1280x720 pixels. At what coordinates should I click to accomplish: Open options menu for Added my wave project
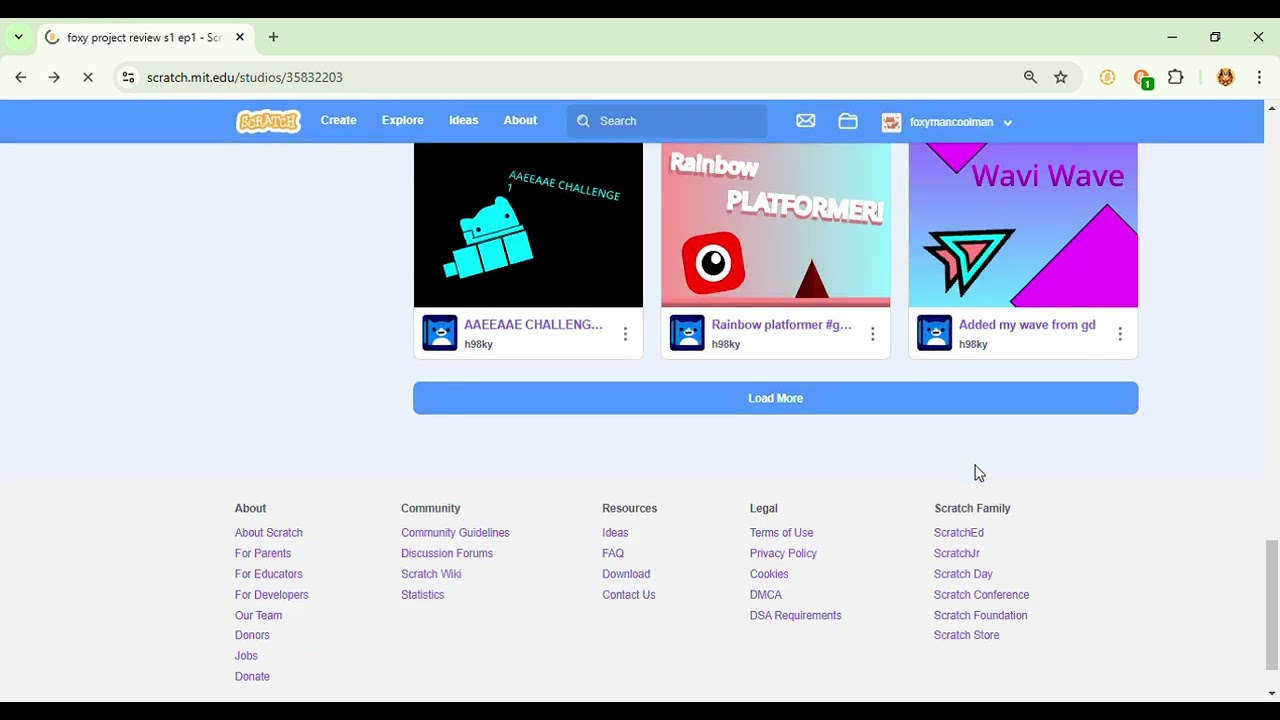point(1120,334)
